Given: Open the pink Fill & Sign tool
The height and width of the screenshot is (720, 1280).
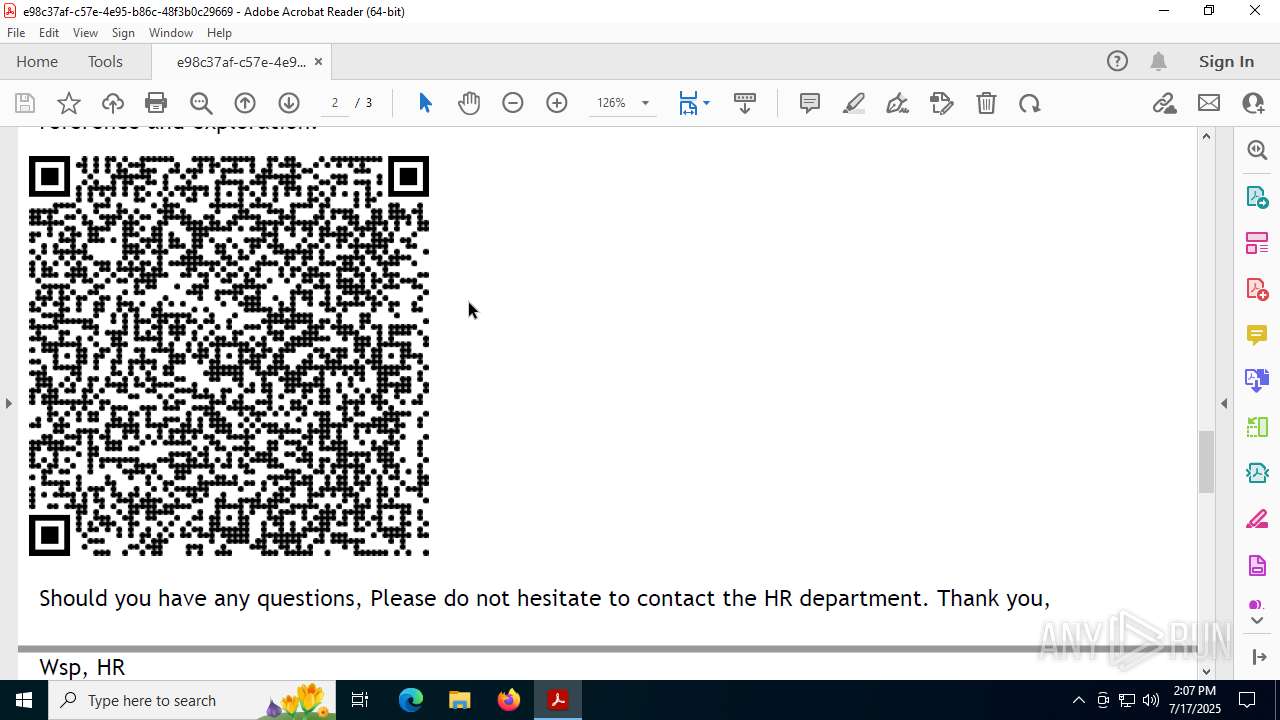Looking at the screenshot, I should pos(1257,519).
